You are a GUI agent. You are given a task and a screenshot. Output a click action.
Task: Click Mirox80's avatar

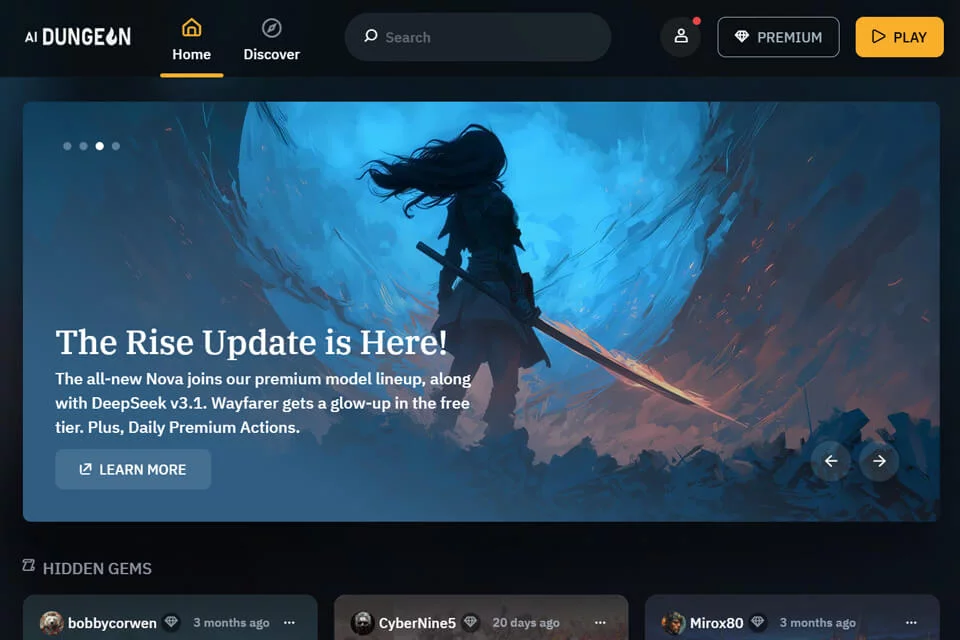pyautogui.click(x=673, y=623)
